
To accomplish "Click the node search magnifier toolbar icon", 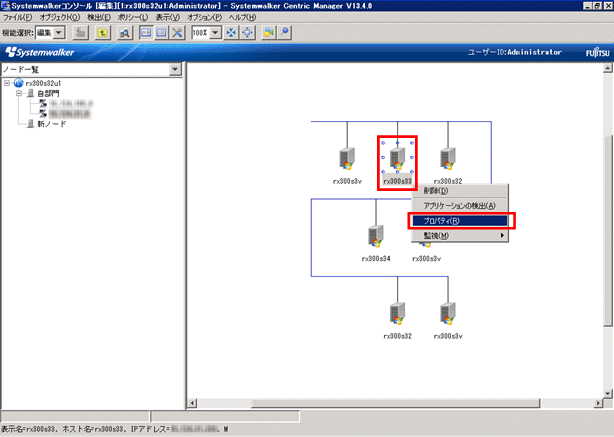I will [125, 33].
